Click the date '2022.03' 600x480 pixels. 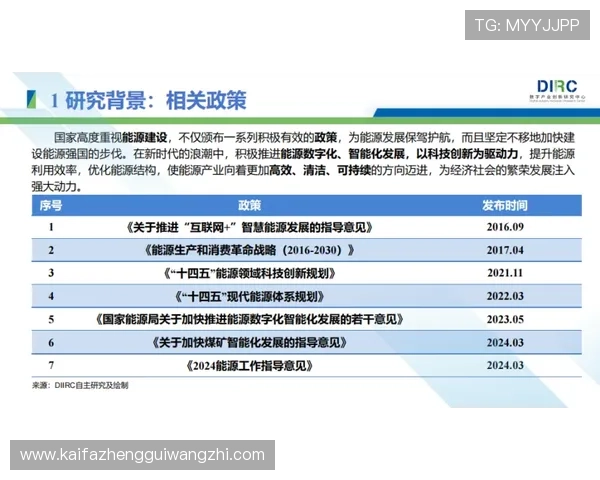coord(505,296)
